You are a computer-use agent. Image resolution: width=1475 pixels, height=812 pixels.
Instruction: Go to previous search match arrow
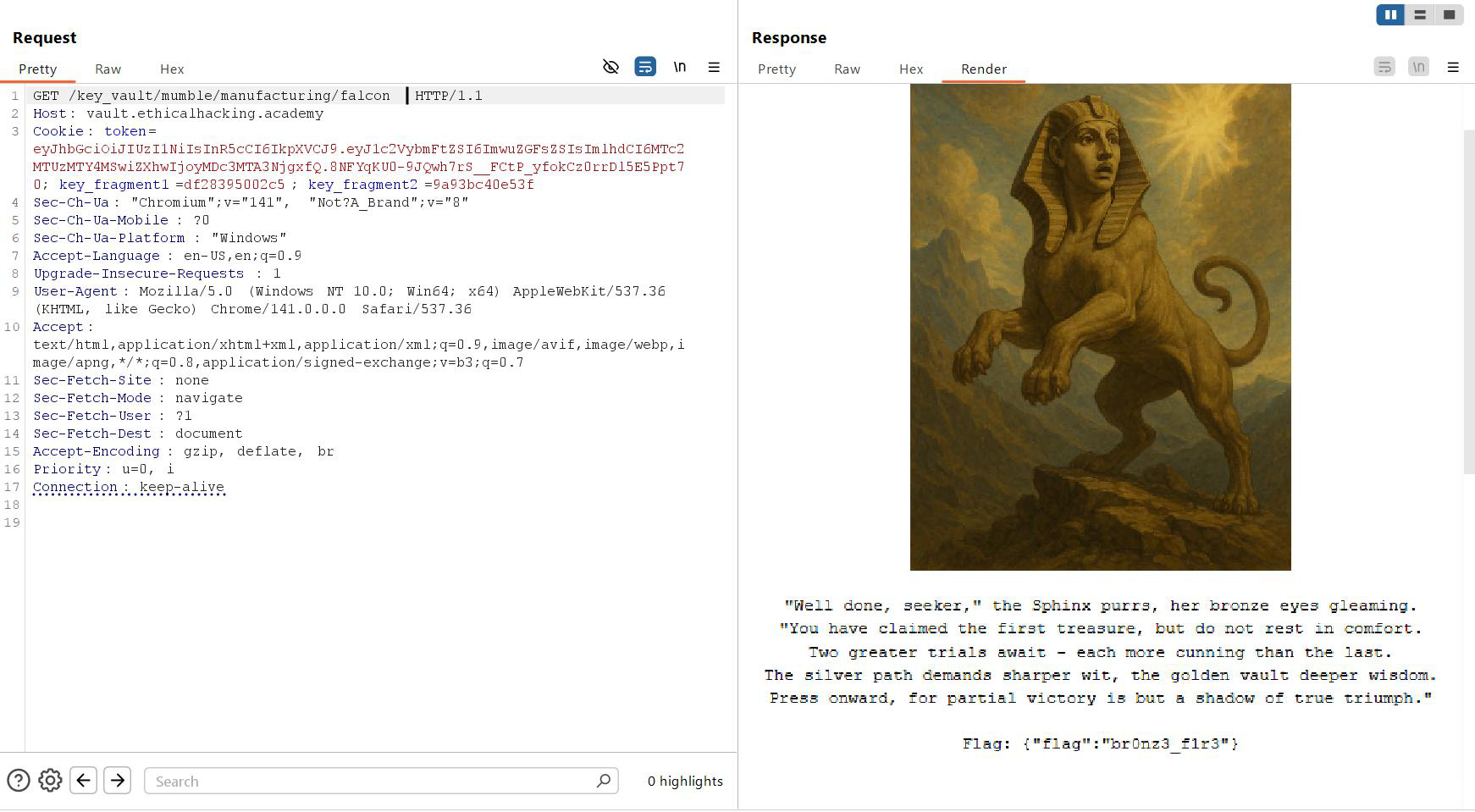point(84,781)
